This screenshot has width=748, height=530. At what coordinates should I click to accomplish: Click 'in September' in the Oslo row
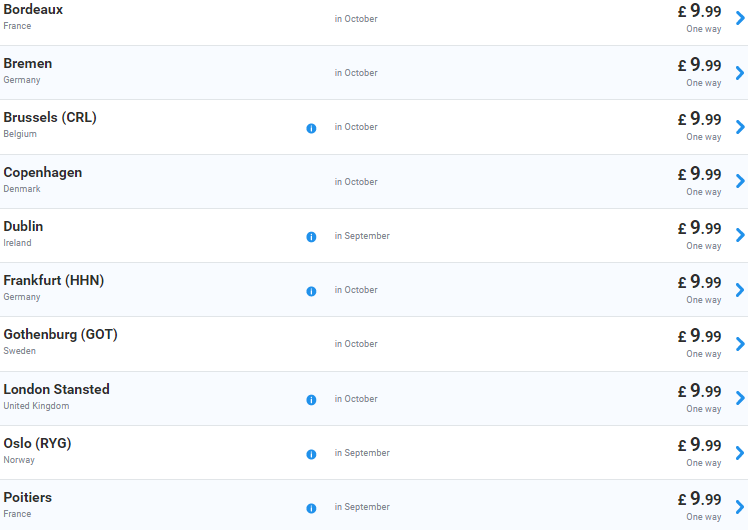click(362, 453)
